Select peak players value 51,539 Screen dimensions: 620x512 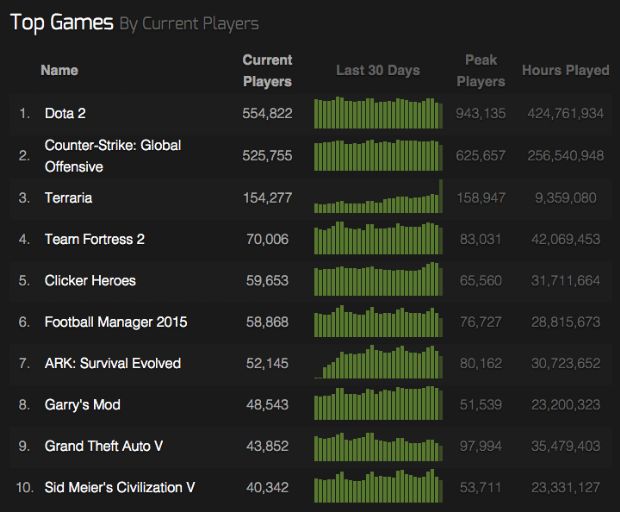(x=481, y=405)
